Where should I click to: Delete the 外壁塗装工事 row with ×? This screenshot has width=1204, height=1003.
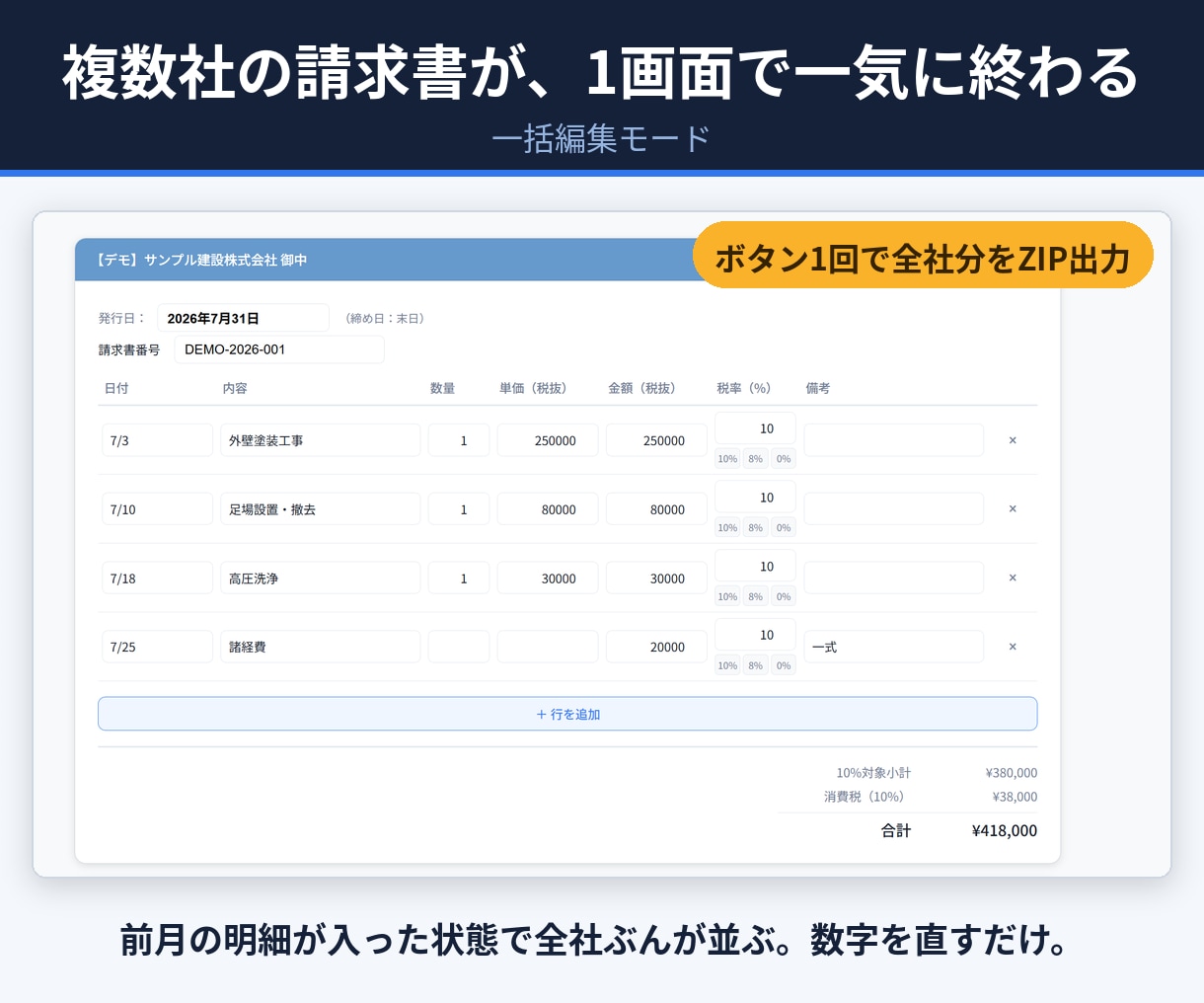(1013, 440)
